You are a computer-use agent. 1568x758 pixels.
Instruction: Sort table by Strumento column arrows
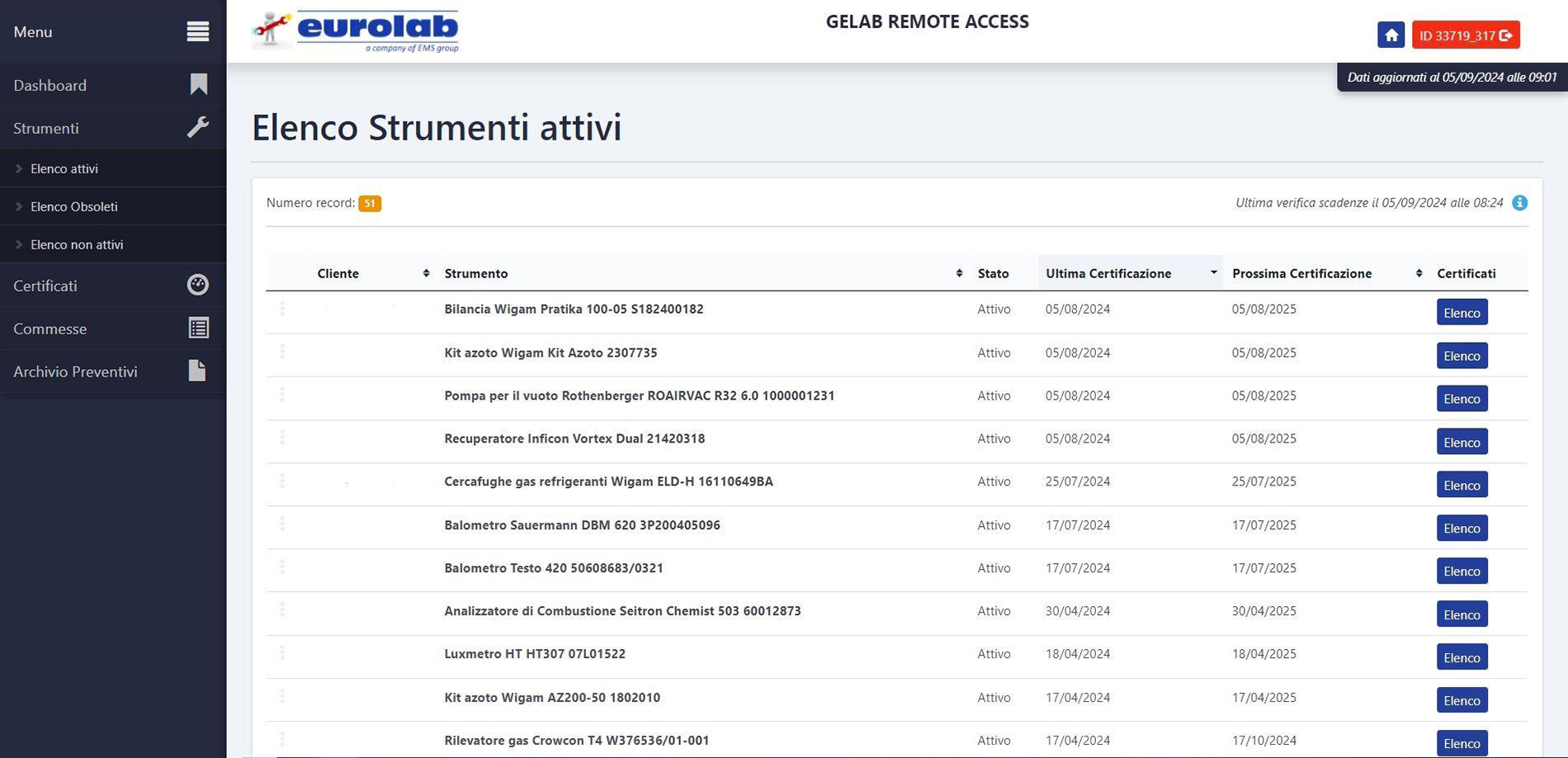(x=959, y=273)
